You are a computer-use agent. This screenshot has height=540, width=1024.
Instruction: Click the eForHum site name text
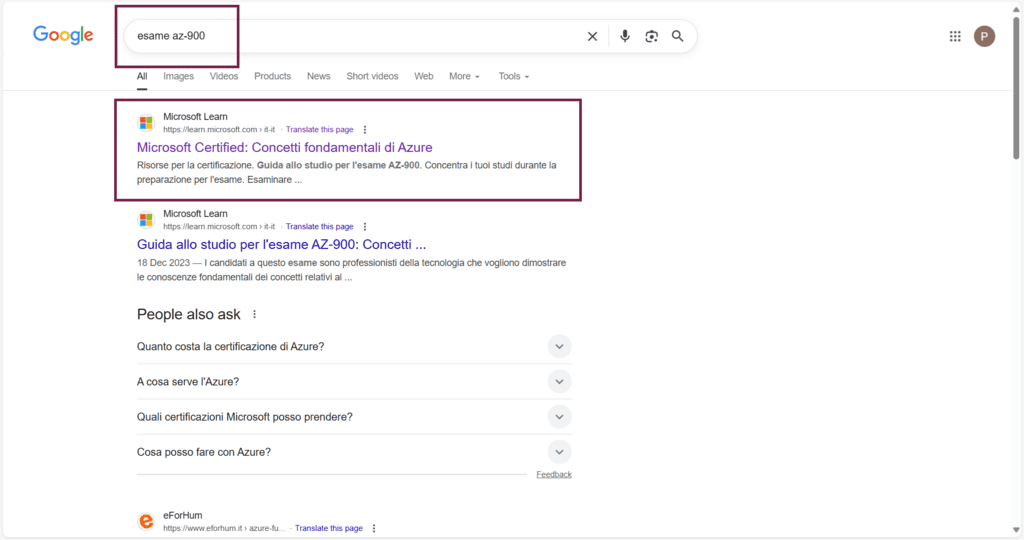click(x=183, y=515)
